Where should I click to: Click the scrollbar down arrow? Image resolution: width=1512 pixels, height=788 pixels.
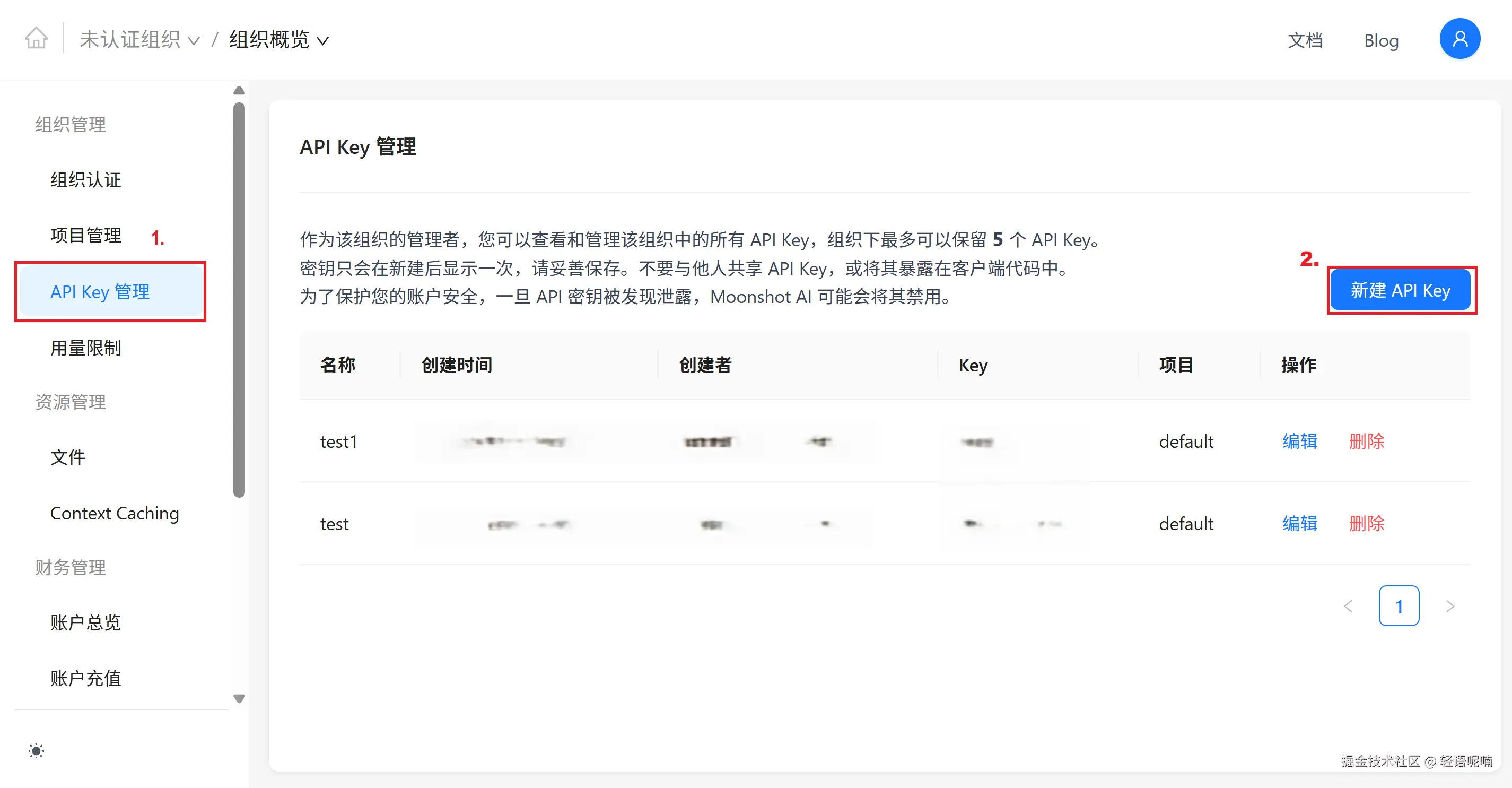pyautogui.click(x=239, y=699)
